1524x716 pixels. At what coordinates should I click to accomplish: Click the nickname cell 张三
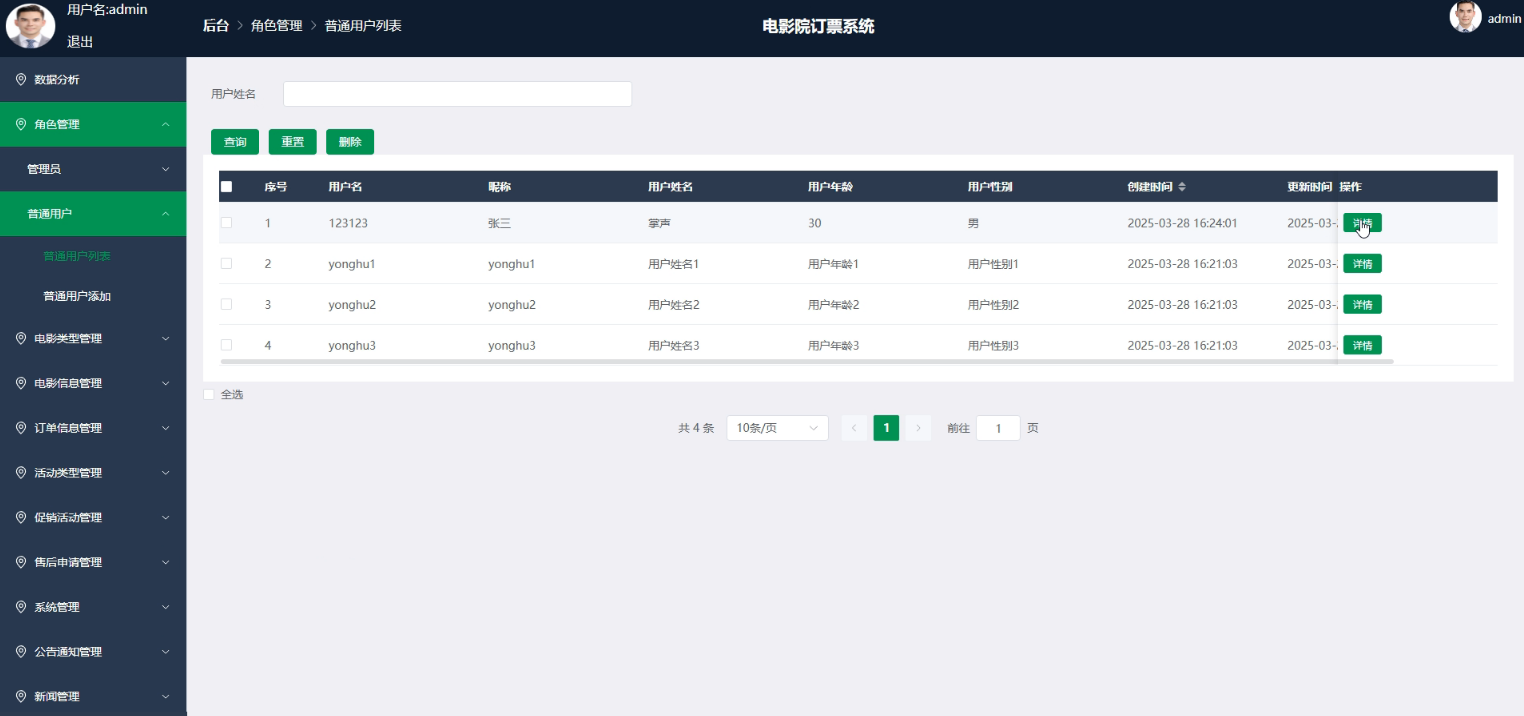tap(499, 223)
